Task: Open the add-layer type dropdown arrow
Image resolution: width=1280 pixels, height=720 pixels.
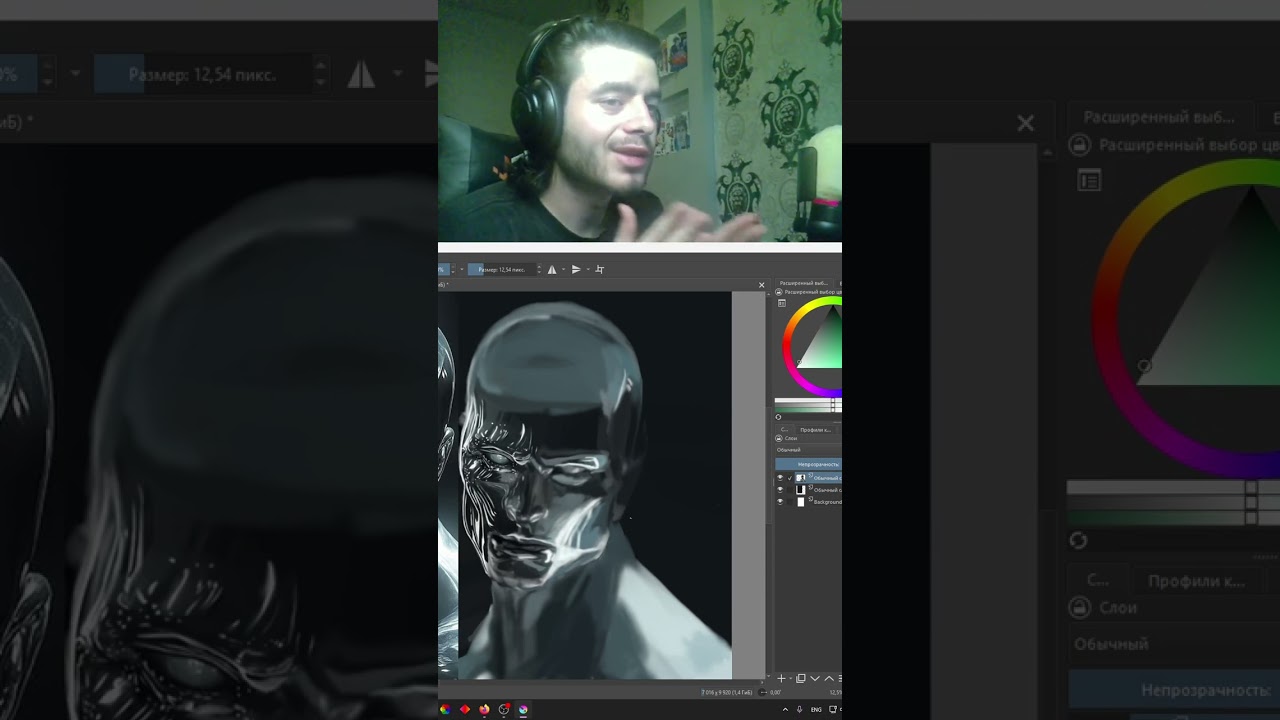Action: 791,678
